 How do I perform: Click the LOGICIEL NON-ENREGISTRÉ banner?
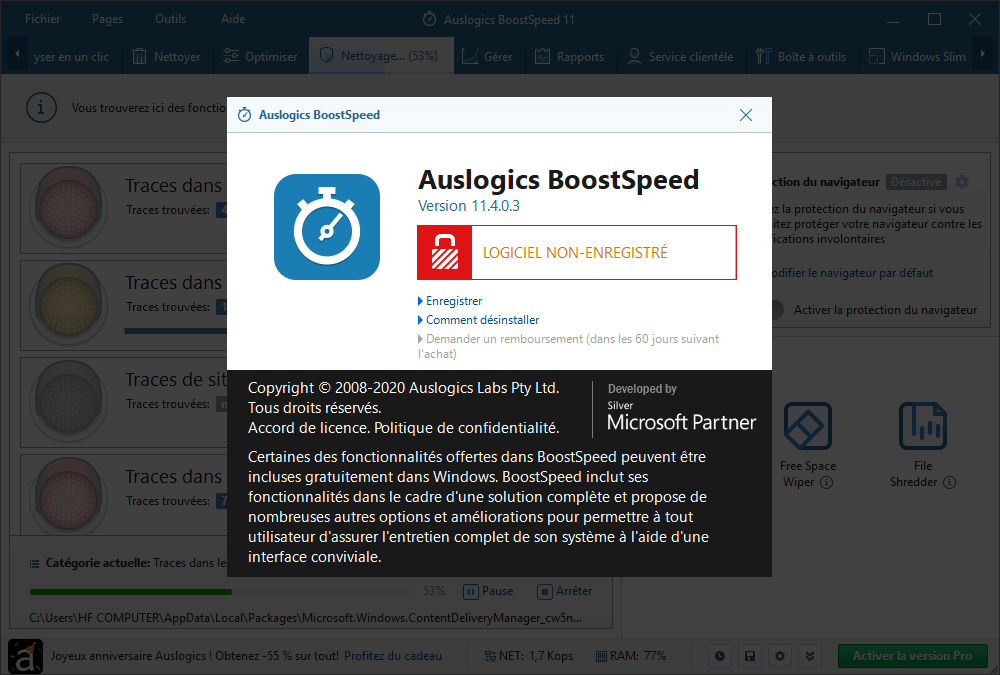coord(577,252)
